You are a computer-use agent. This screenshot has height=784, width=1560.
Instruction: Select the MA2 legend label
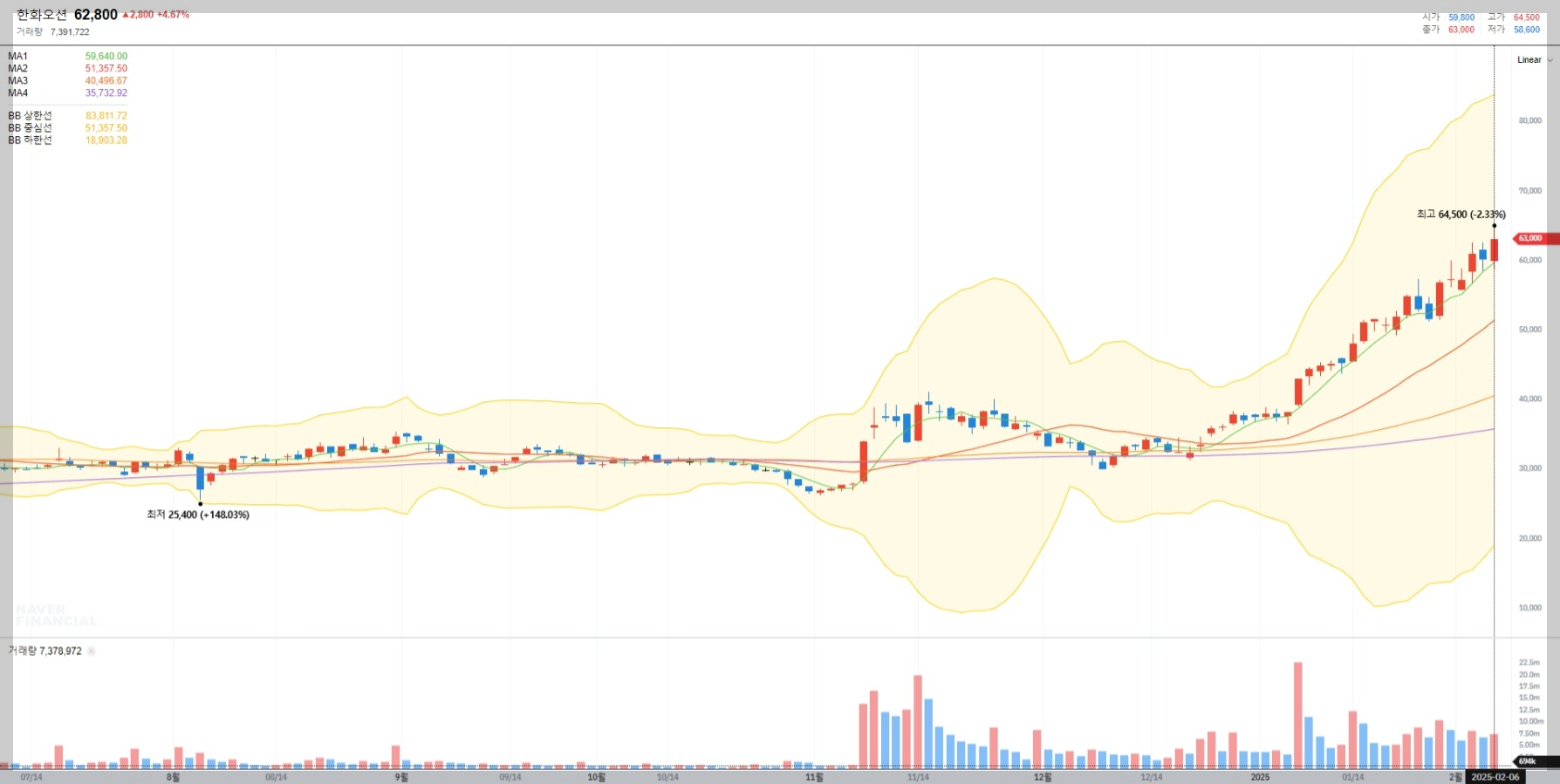pyautogui.click(x=18, y=69)
